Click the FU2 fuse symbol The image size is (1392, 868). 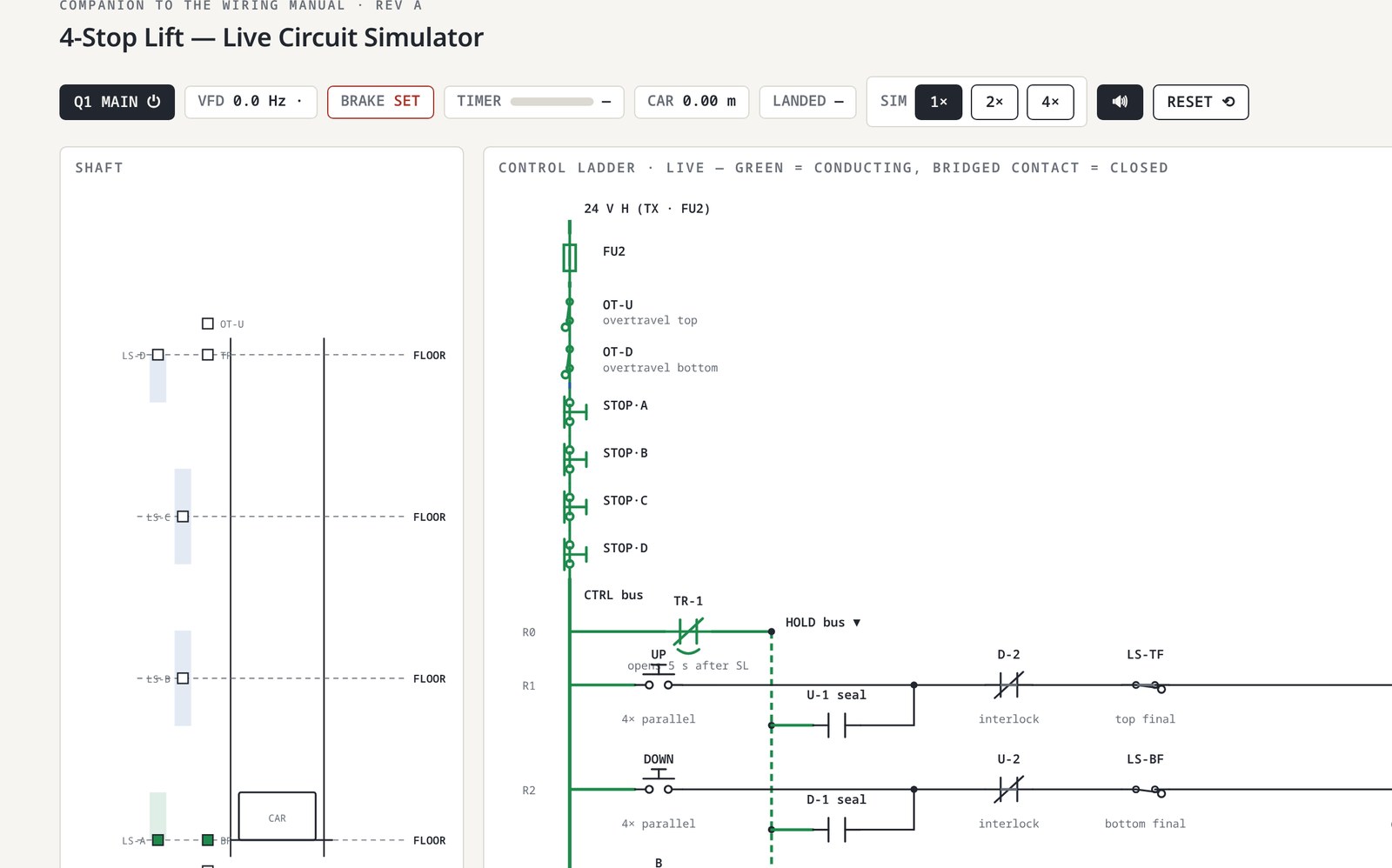pyautogui.click(x=570, y=257)
